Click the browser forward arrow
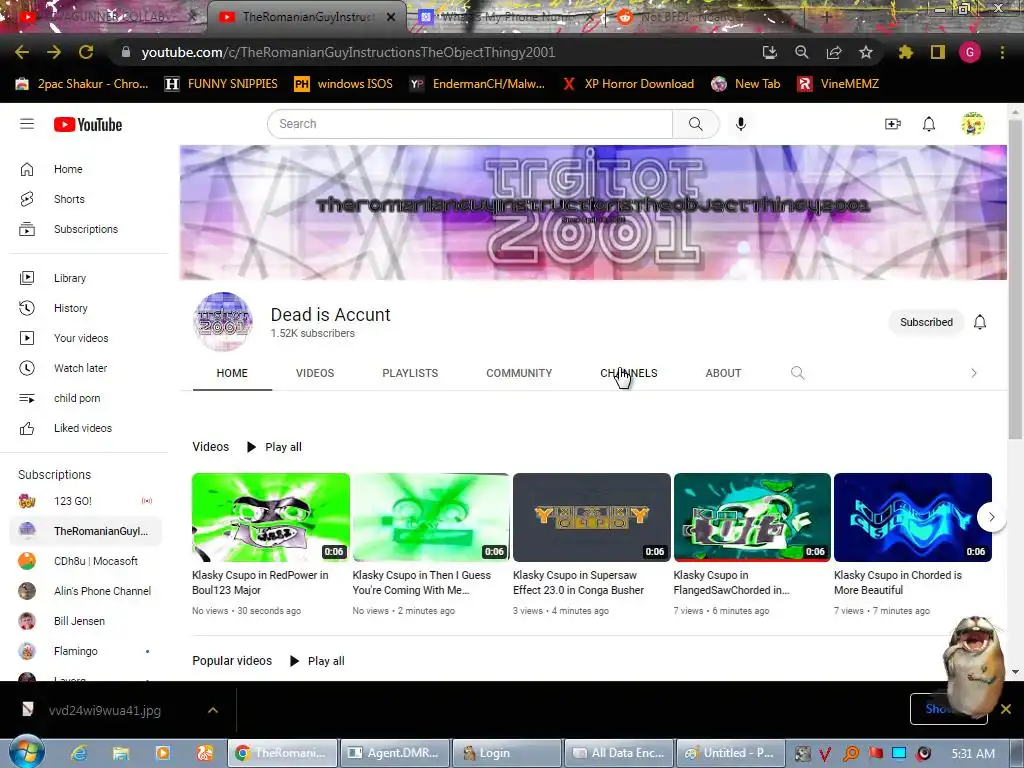Screen dimensions: 1024x768 coord(54,52)
